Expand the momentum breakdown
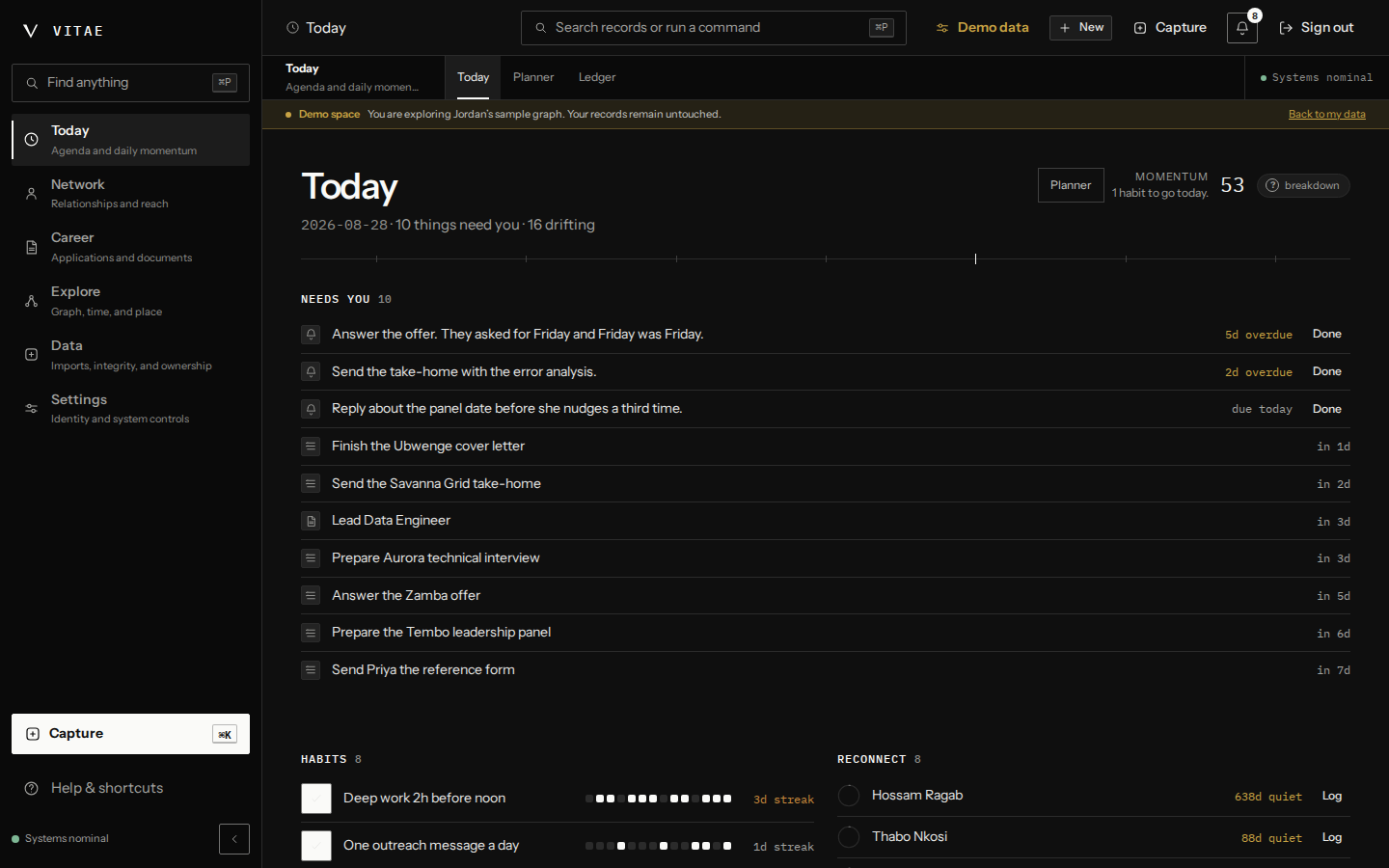Screen dimensions: 1389x868 1303,185
